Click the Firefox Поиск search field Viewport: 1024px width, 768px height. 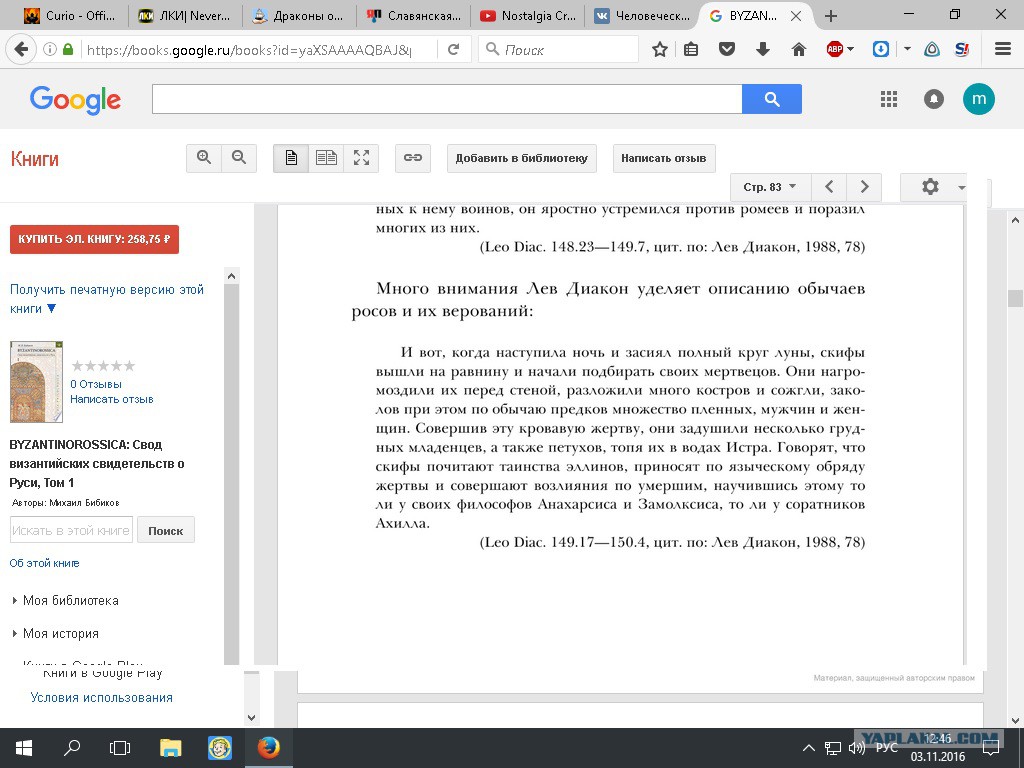coord(558,49)
